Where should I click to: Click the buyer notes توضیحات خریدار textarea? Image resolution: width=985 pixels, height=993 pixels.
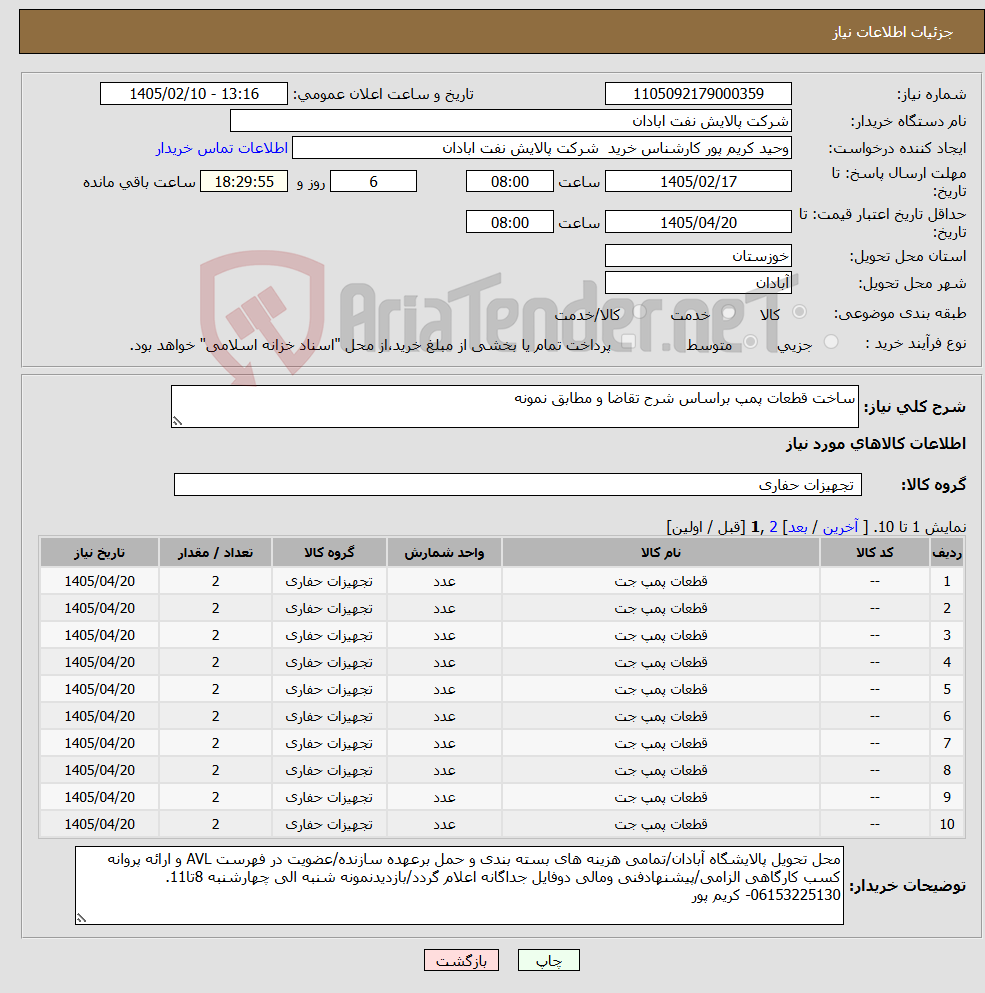click(459, 885)
